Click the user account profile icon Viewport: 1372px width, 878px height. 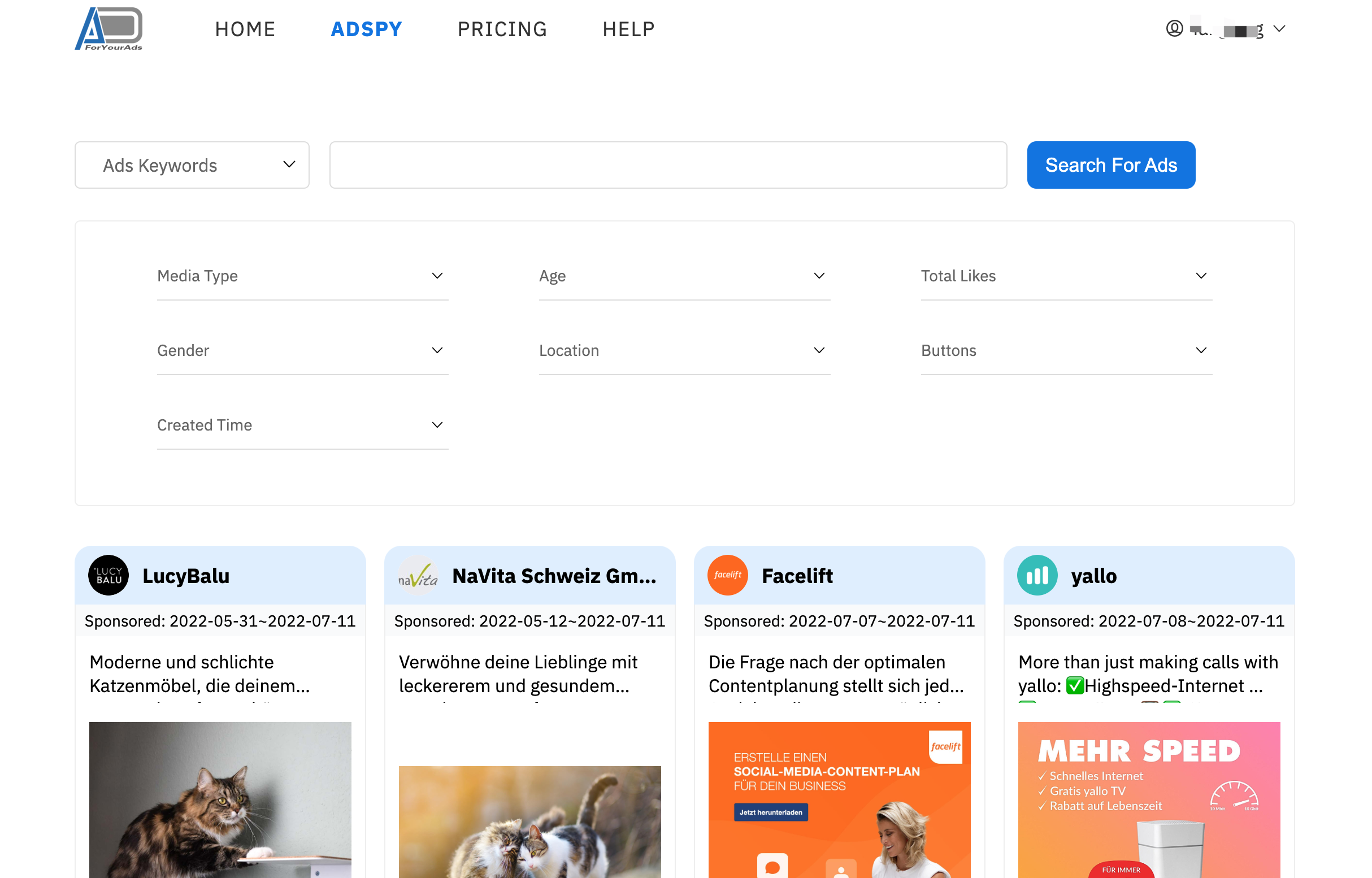pyautogui.click(x=1174, y=28)
